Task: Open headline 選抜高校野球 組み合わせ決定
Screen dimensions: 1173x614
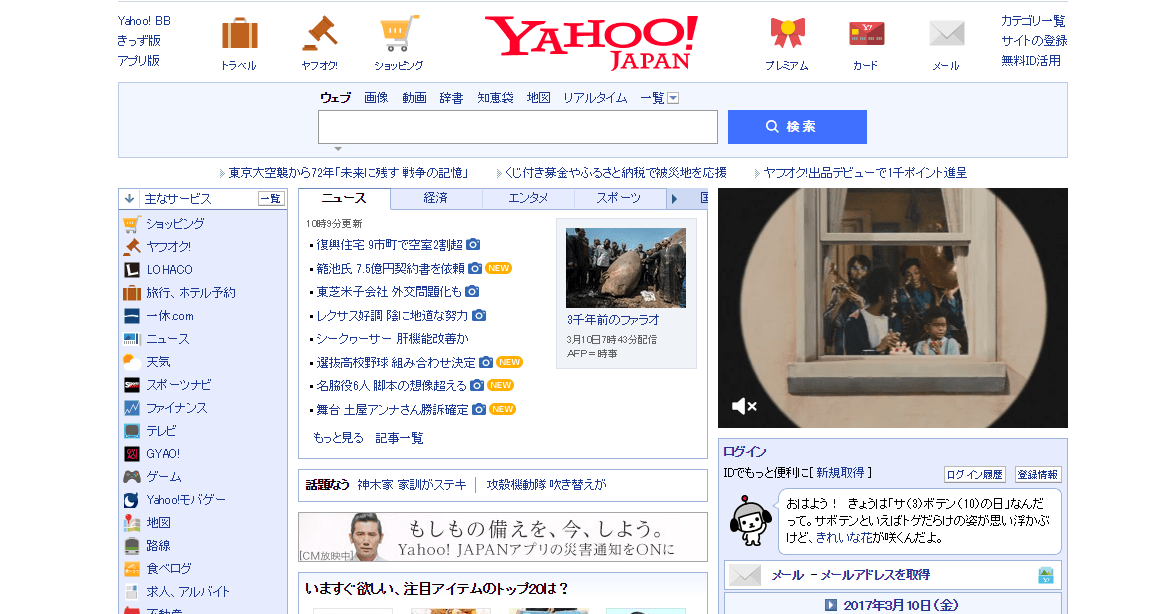Action: (396, 363)
